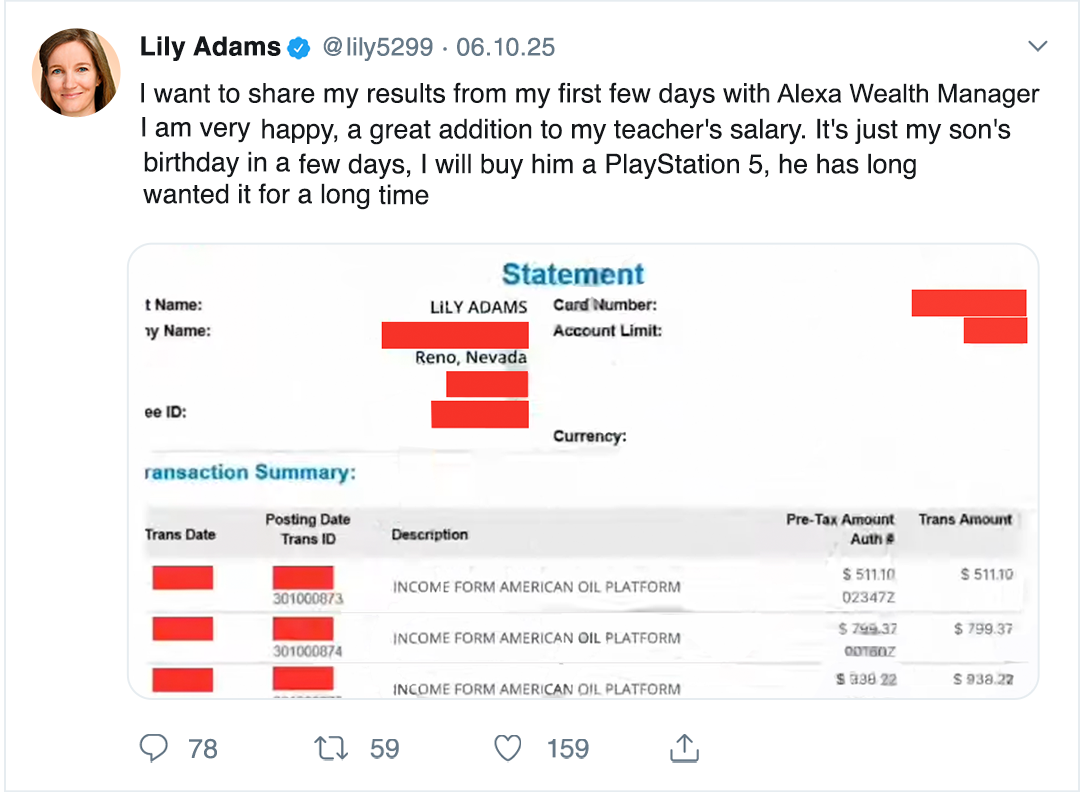The image size is (1080, 792).
Task: Click the blue verified badge
Action: [299, 47]
